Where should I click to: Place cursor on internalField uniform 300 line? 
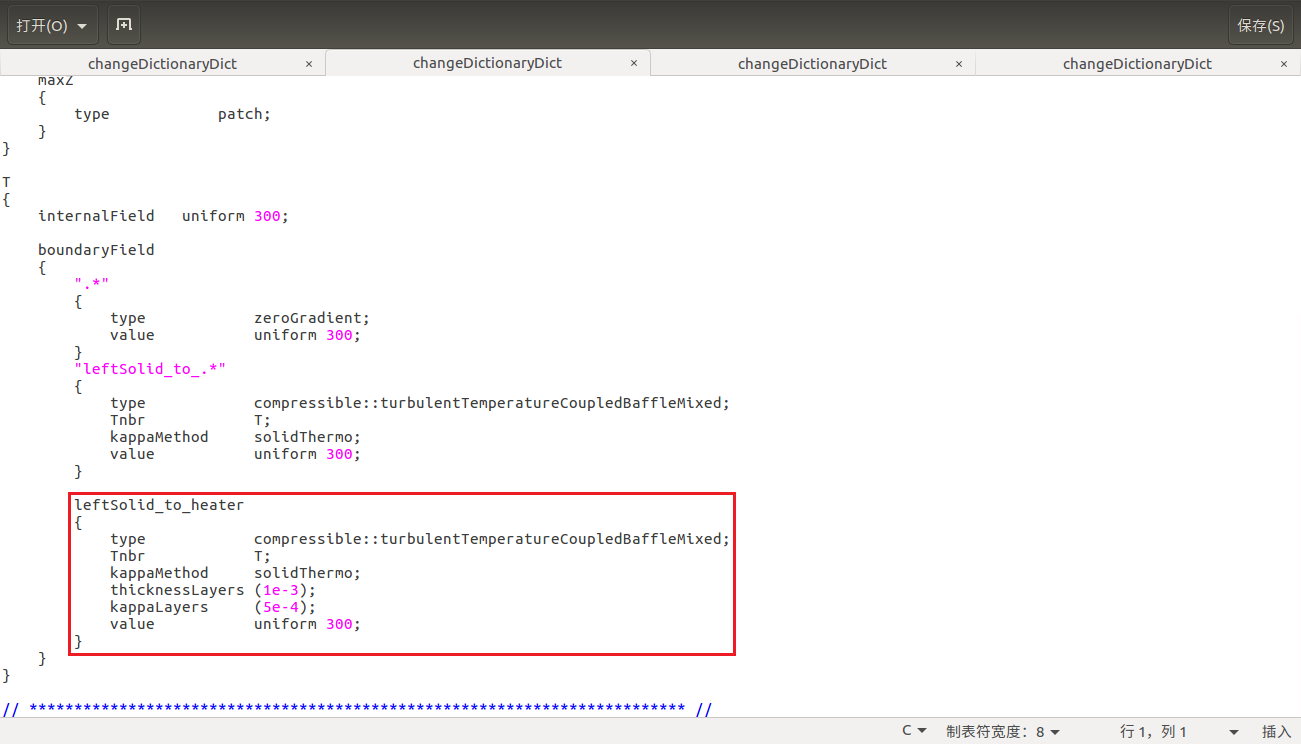tap(163, 216)
